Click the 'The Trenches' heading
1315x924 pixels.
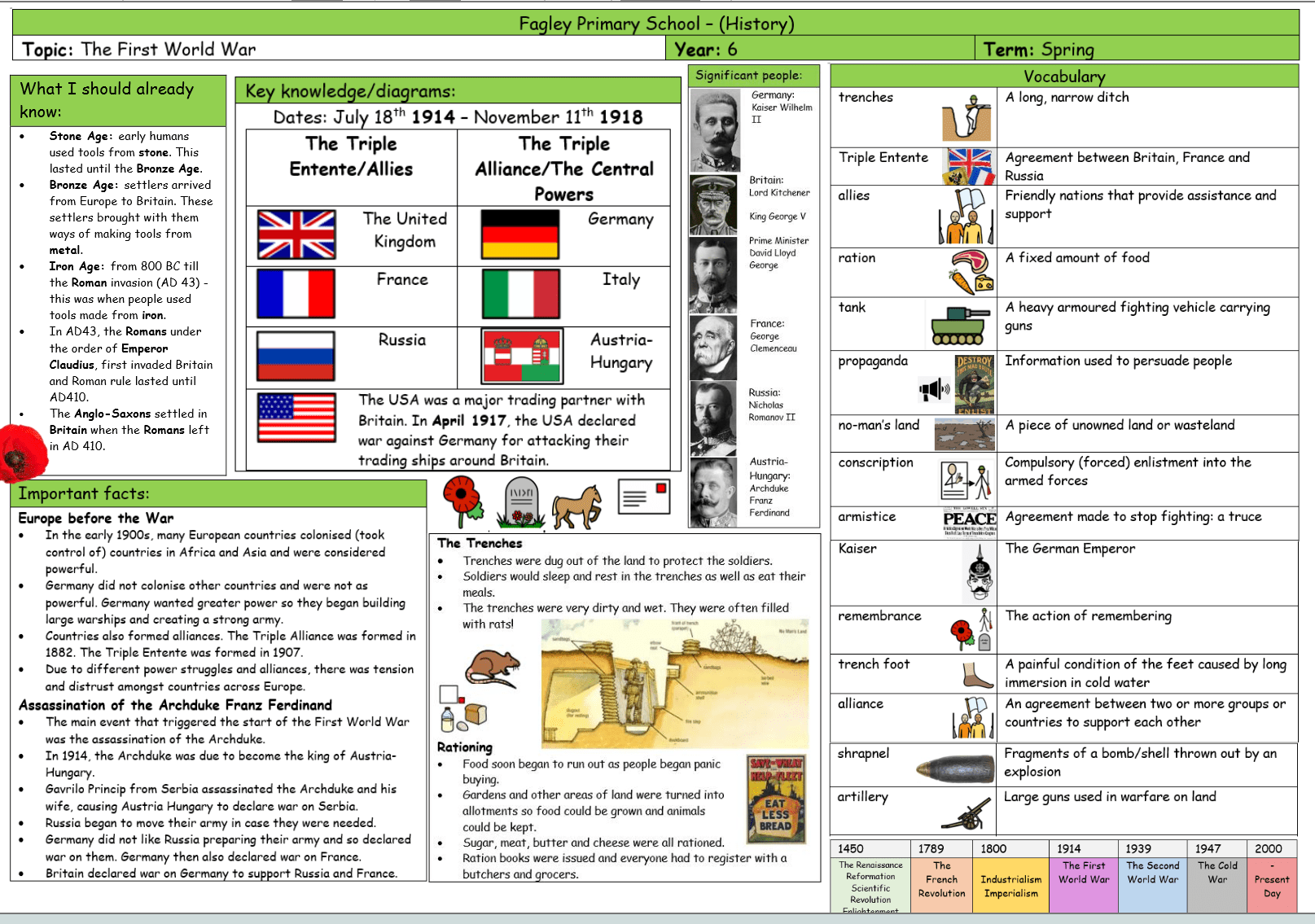pyautogui.click(x=480, y=543)
